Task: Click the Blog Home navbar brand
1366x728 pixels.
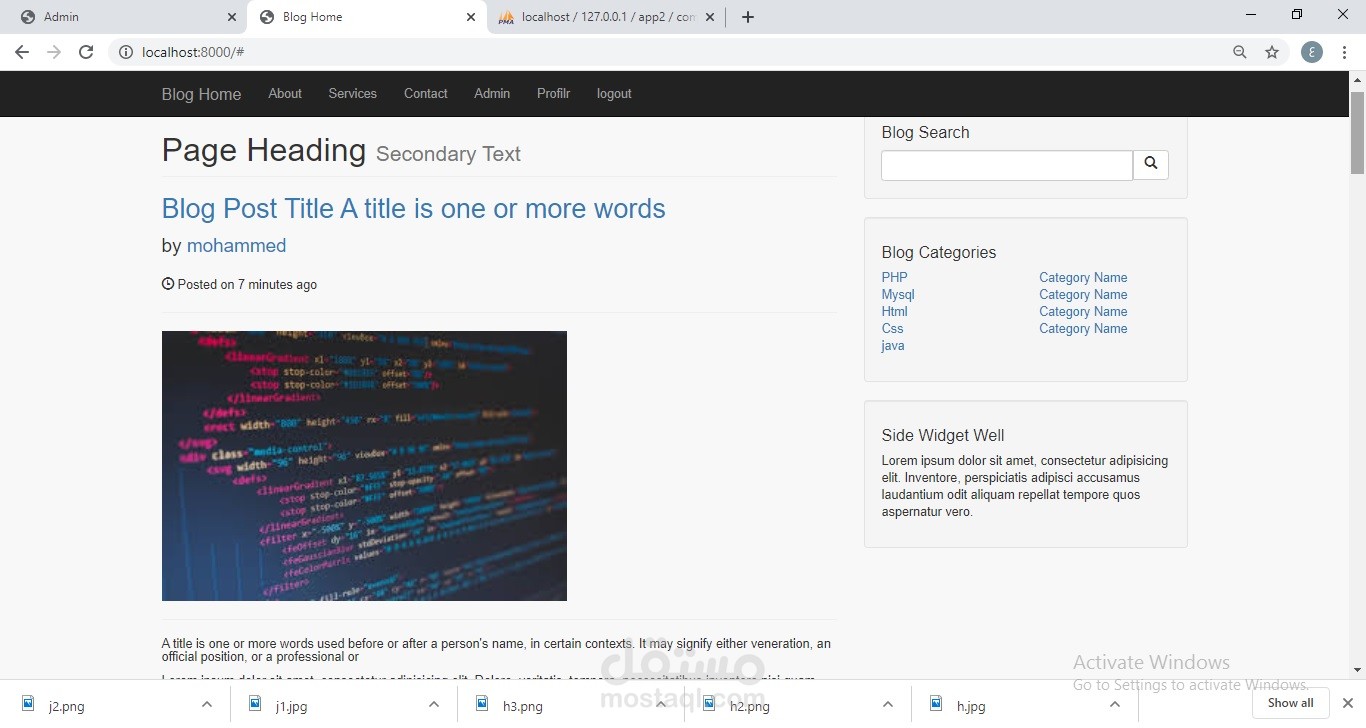Action: point(201,94)
